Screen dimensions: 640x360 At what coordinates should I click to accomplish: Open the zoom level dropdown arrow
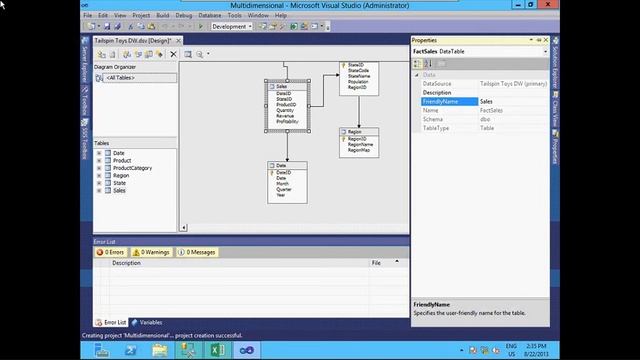(x=208, y=54)
